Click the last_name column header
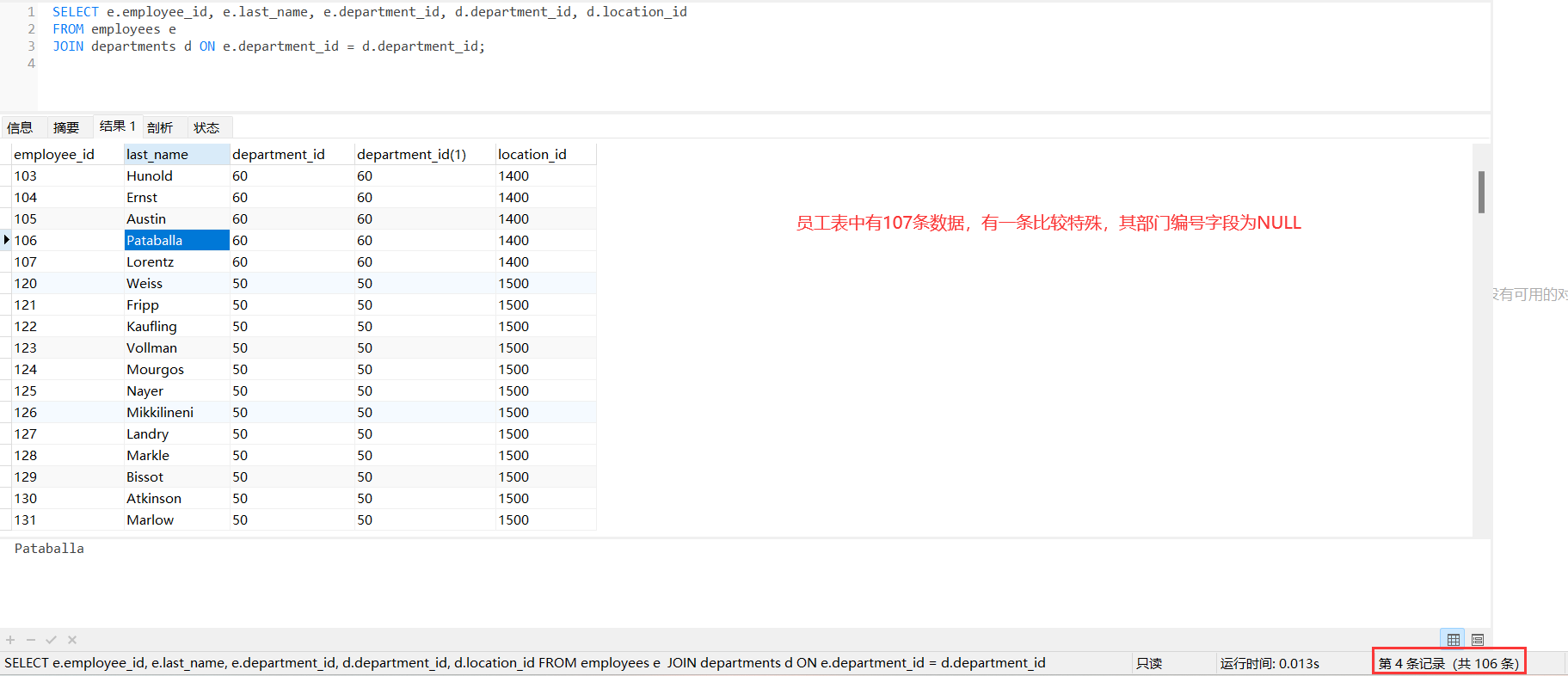 click(176, 154)
